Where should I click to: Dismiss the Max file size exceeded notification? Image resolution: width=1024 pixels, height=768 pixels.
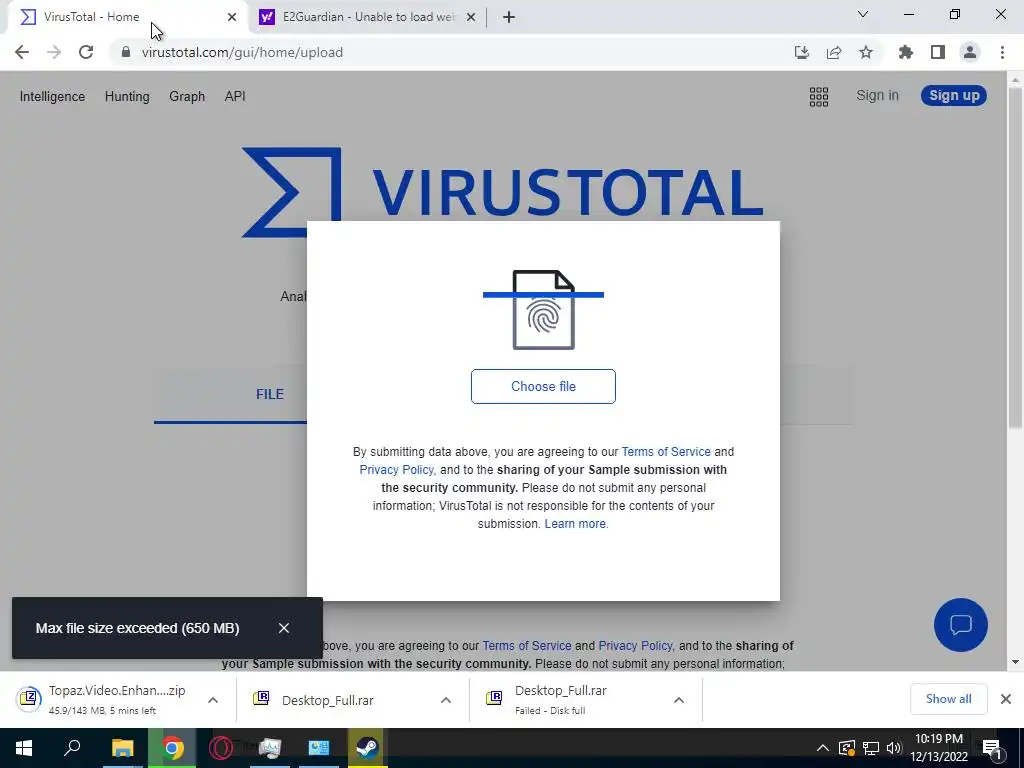pyautogui.click(x=283, y=628)
